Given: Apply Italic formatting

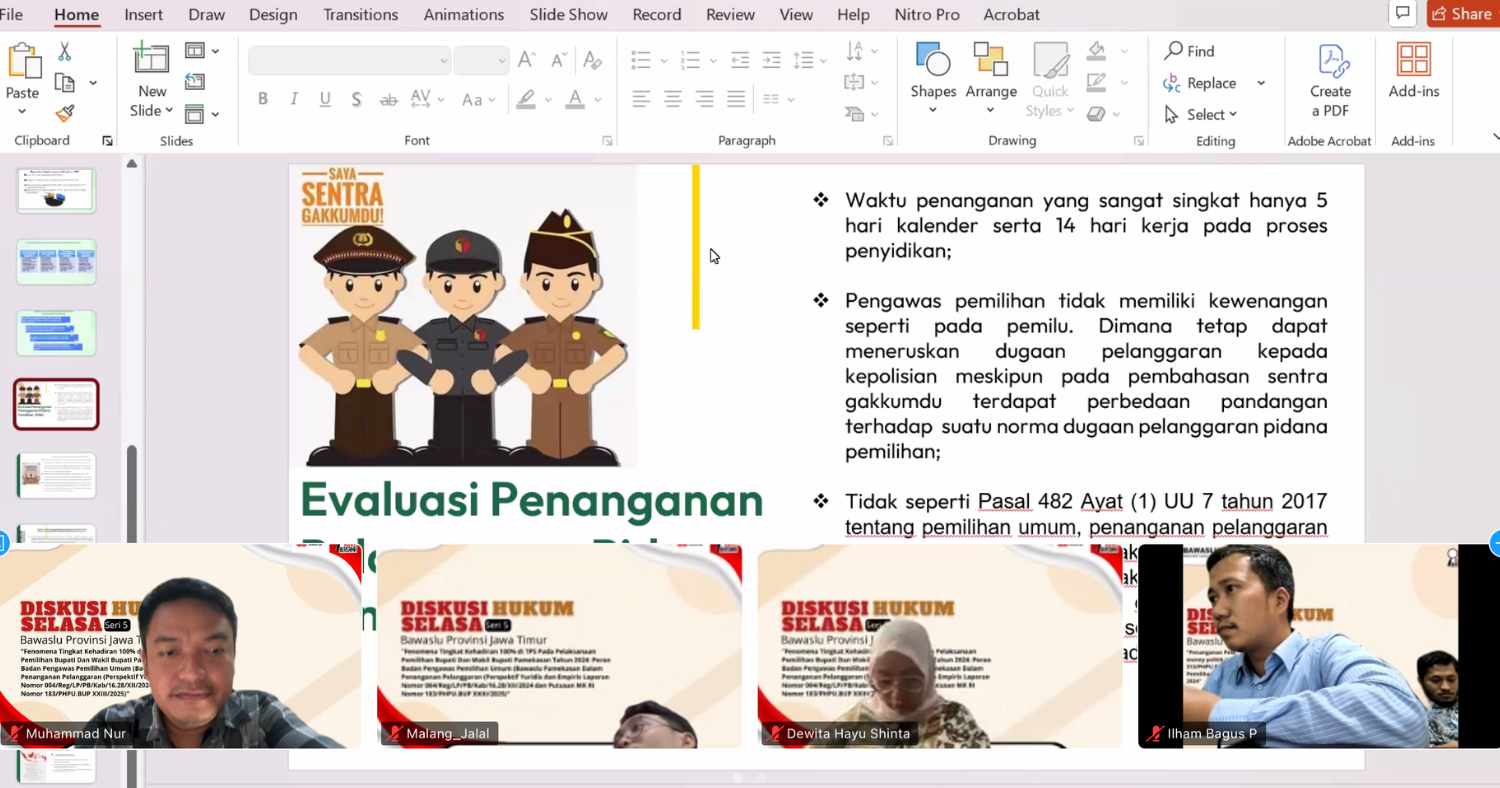Looking at the screenshot, I should pyautogui.click(x=293, y=98).
